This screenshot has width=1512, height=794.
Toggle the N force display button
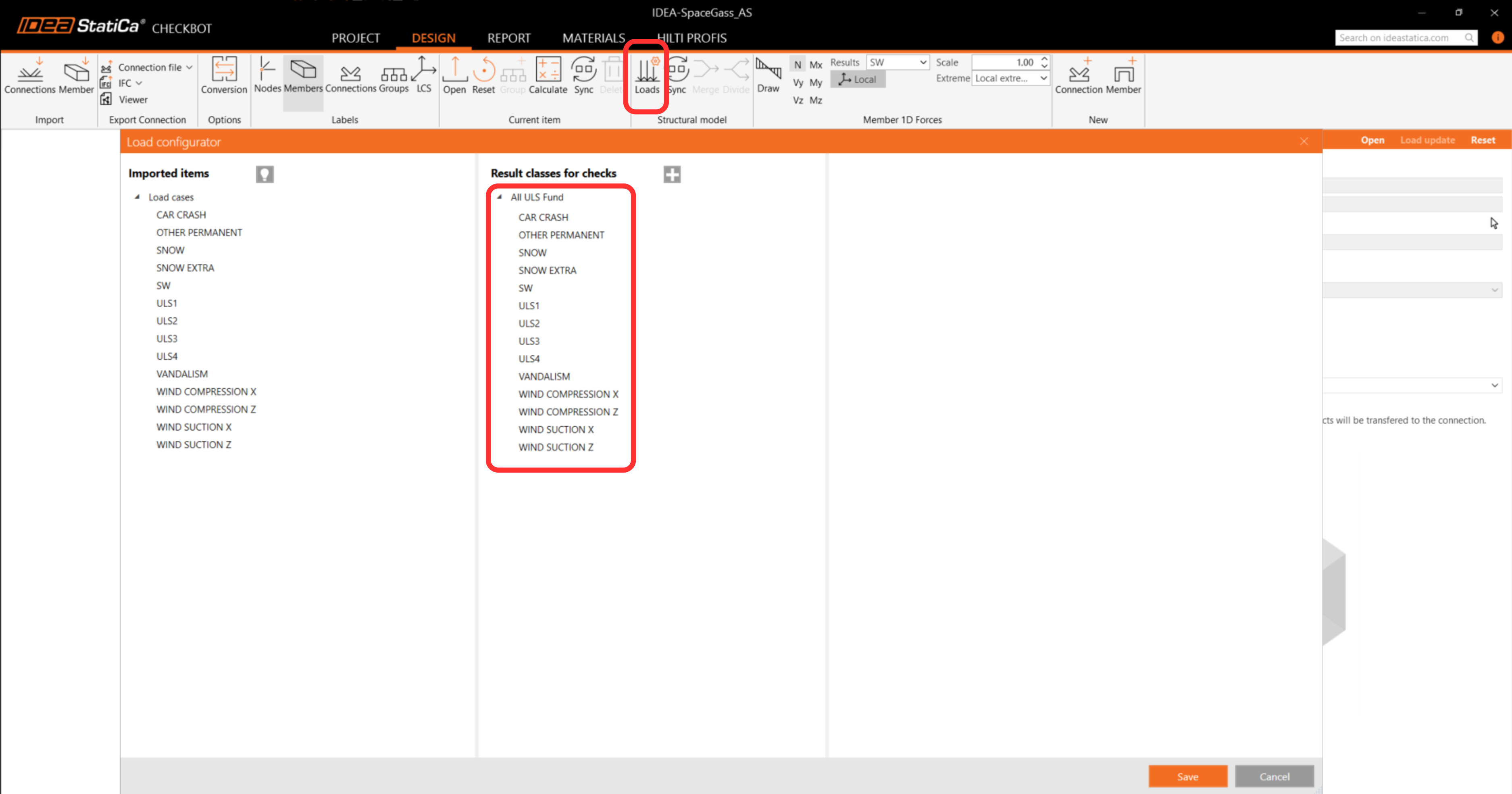[797, 65]
